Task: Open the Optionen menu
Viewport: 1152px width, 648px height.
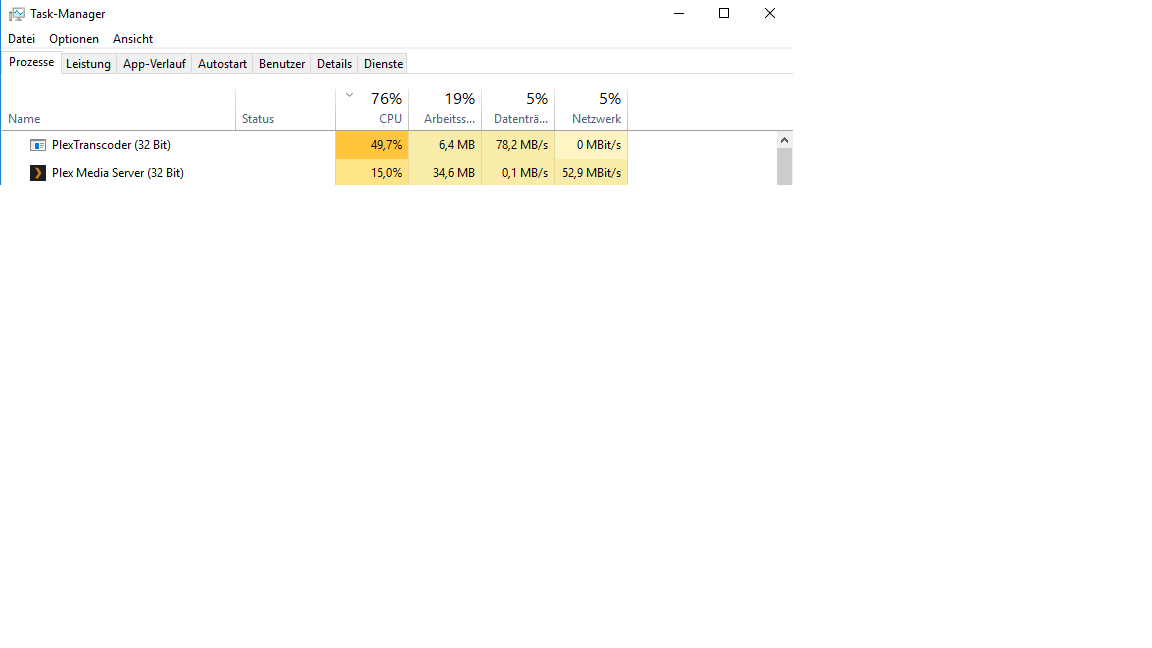Action: point(73,39)
